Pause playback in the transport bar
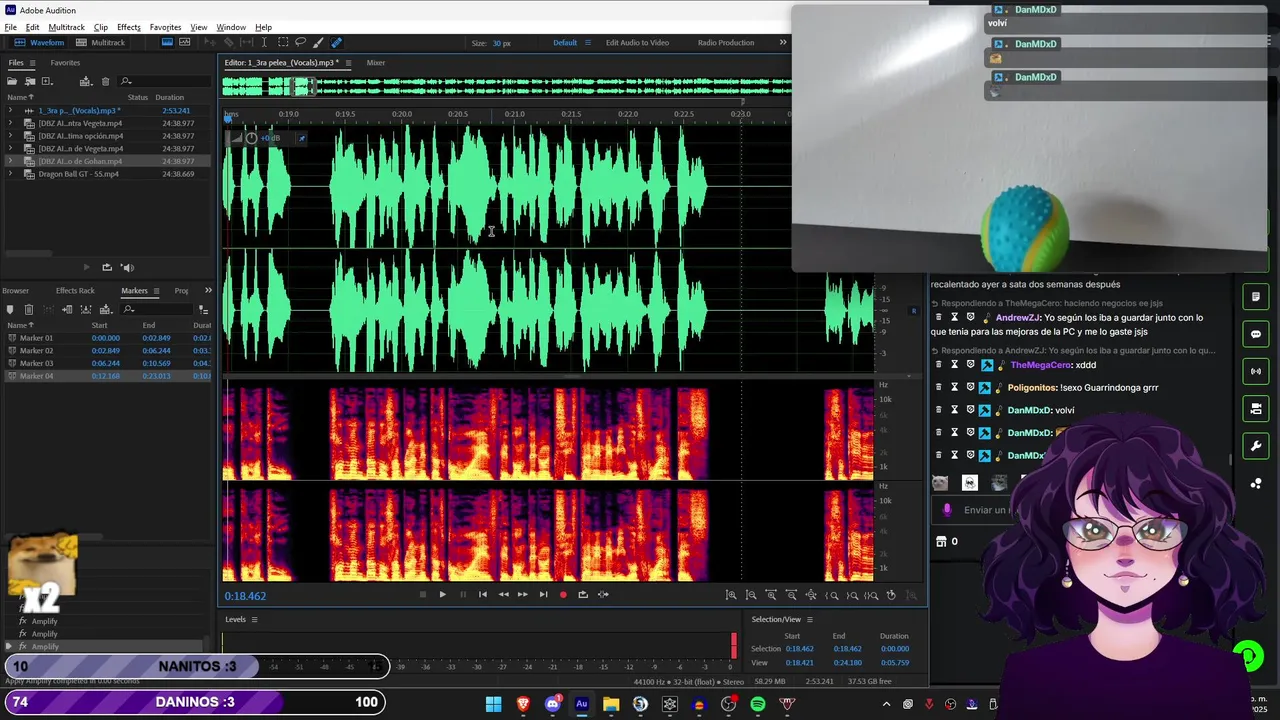 coord(462,595)
